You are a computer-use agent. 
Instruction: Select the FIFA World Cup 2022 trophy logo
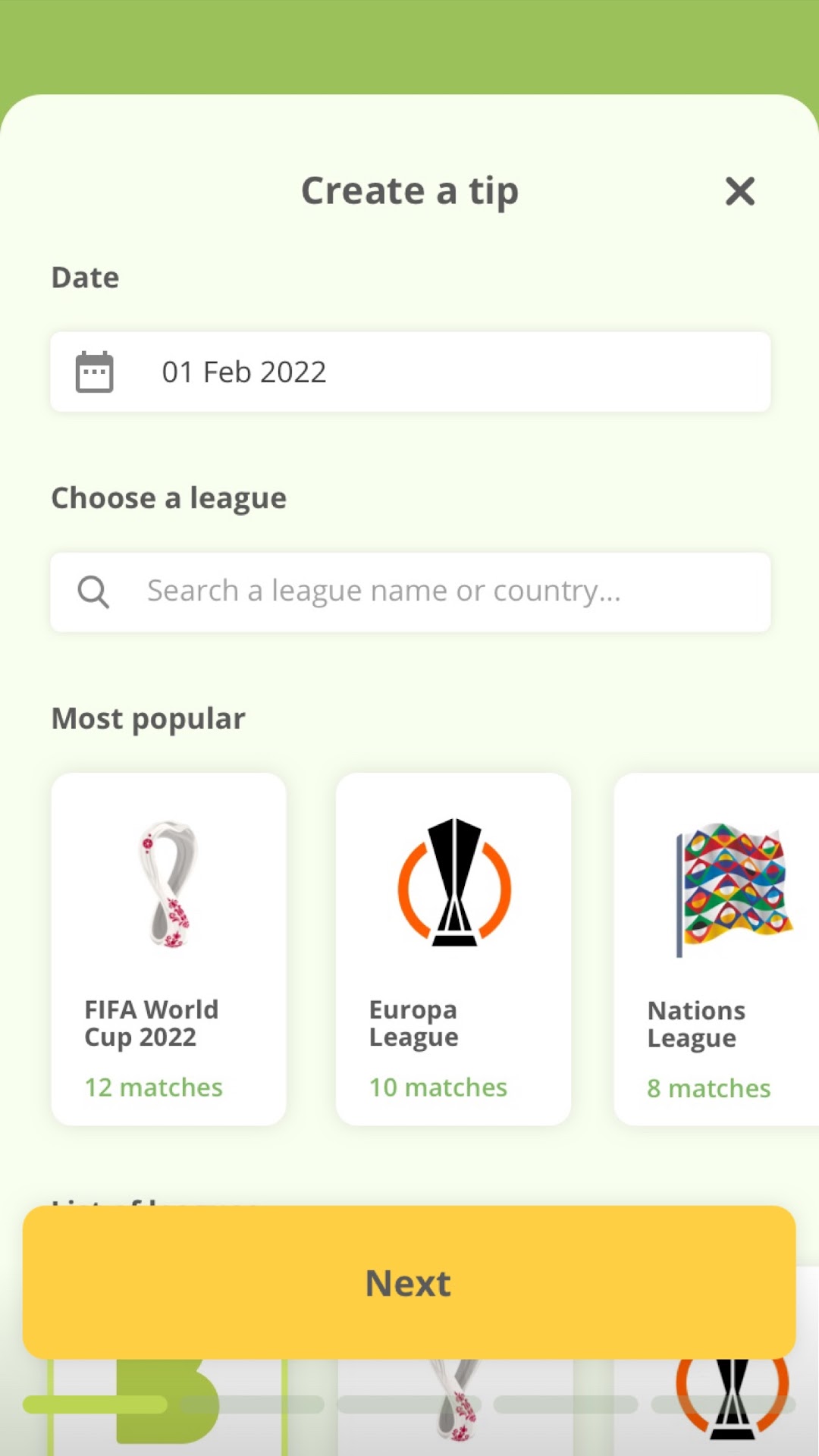(x=168, y=884)
